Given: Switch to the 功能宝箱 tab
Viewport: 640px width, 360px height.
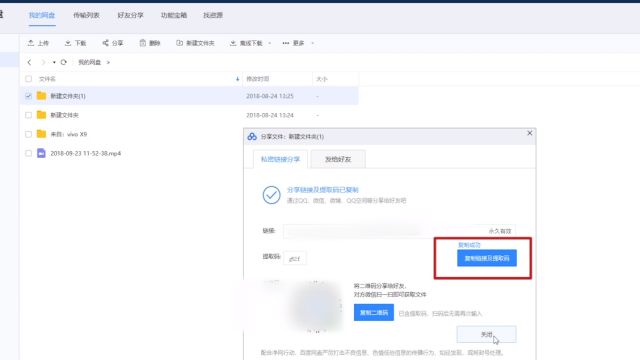Looking at the screenshot, I should tap(174, 15).
